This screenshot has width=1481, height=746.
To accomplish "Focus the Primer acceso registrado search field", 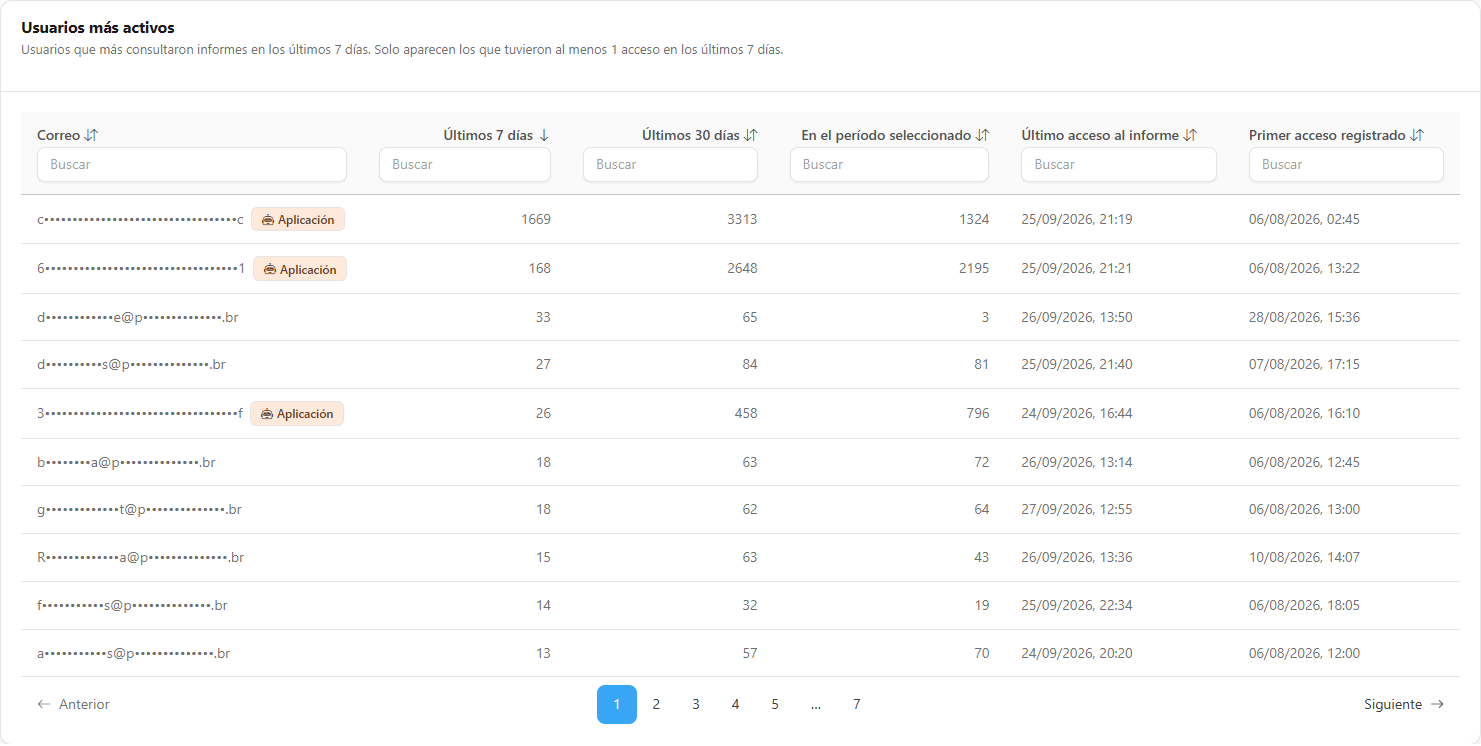I will [x=1346, y=164].
